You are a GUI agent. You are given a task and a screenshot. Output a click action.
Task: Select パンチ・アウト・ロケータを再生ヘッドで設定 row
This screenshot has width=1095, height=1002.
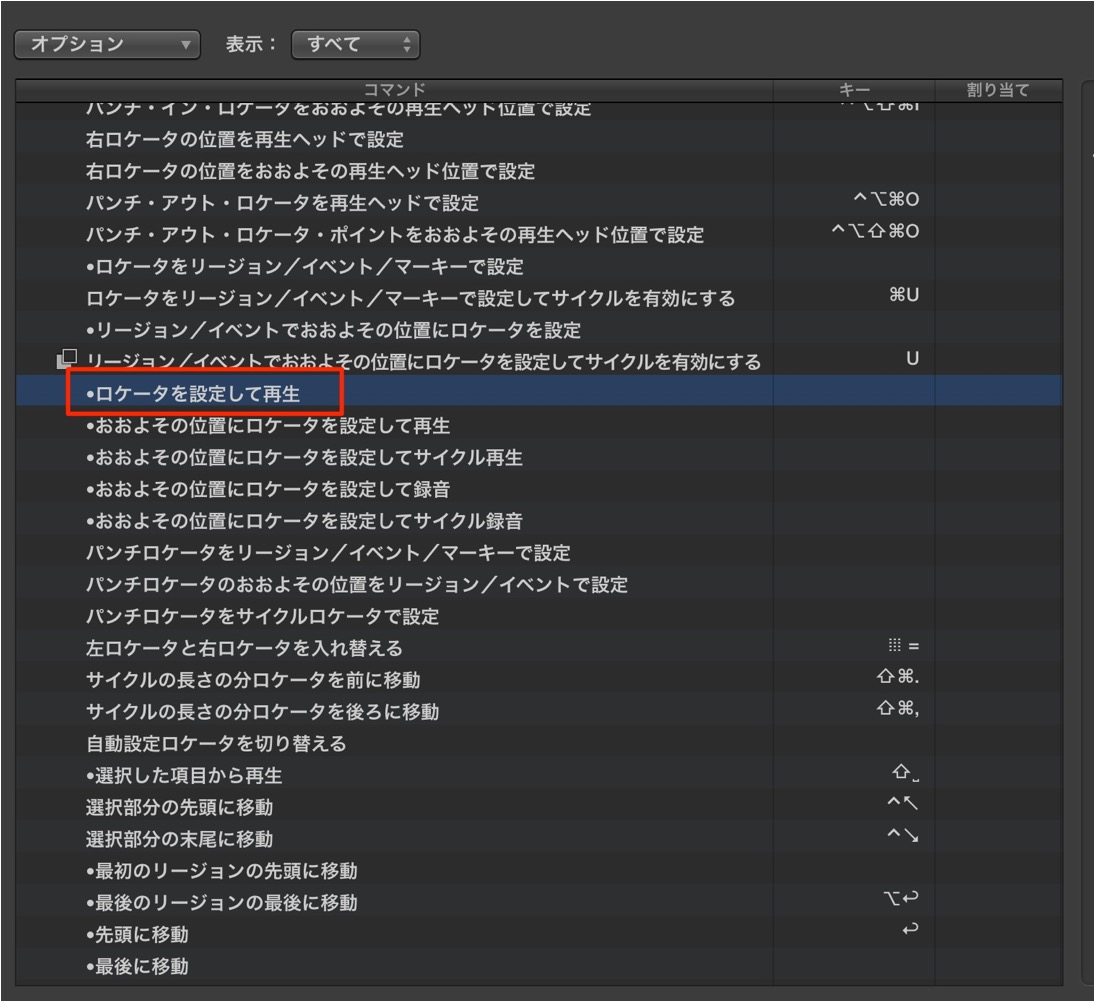tap(539, 203)
